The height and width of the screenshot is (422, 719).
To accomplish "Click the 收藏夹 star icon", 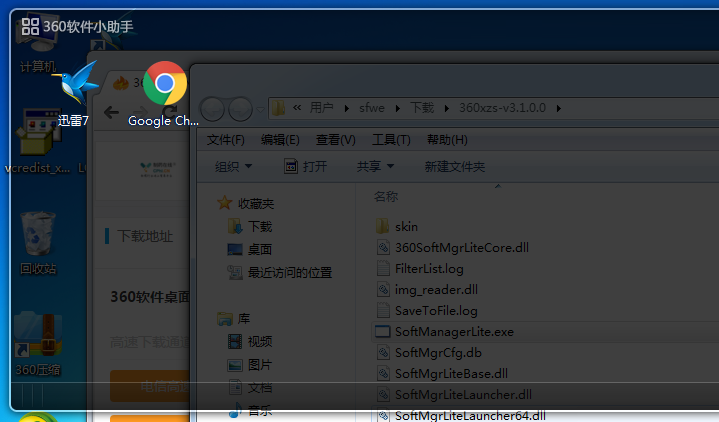I will 225,203.
